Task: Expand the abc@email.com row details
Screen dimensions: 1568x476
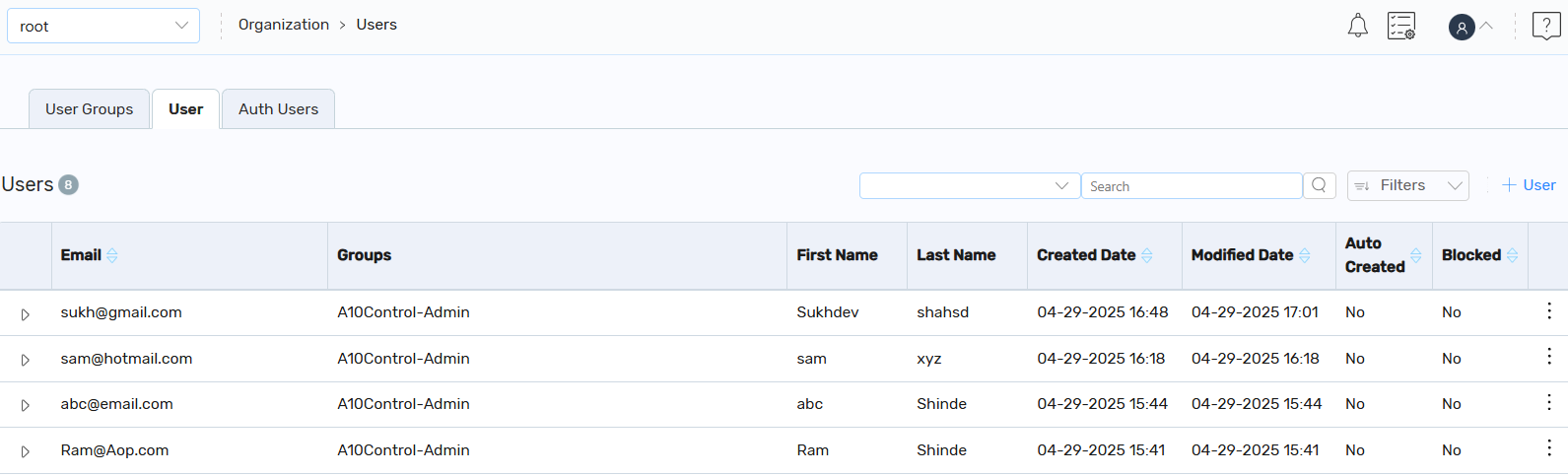Action: [x=26, y=405]
